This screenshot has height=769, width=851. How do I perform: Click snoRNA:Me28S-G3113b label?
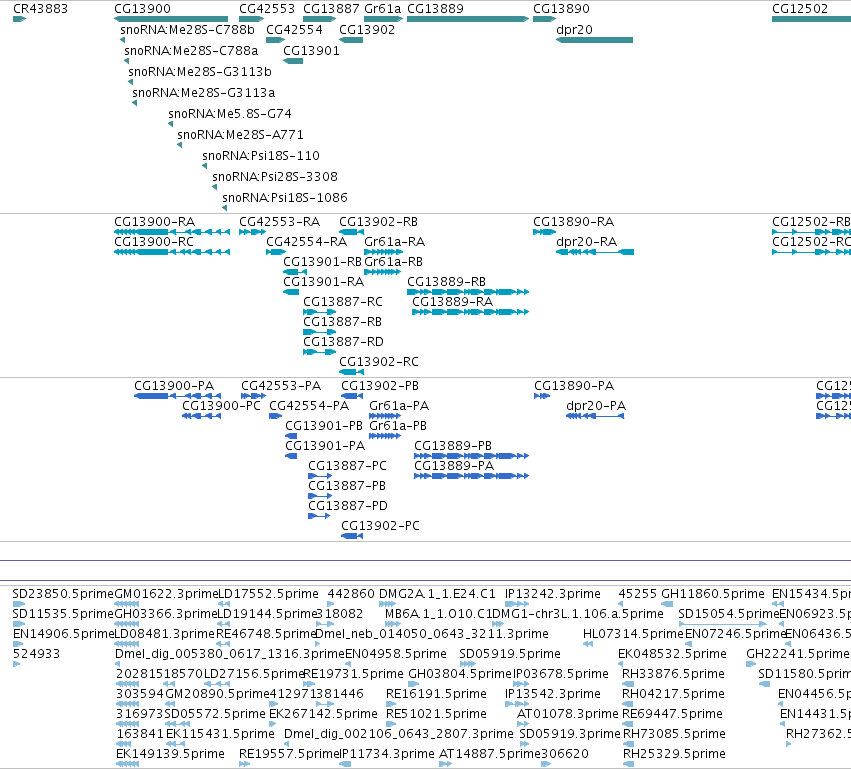[200, 72]
